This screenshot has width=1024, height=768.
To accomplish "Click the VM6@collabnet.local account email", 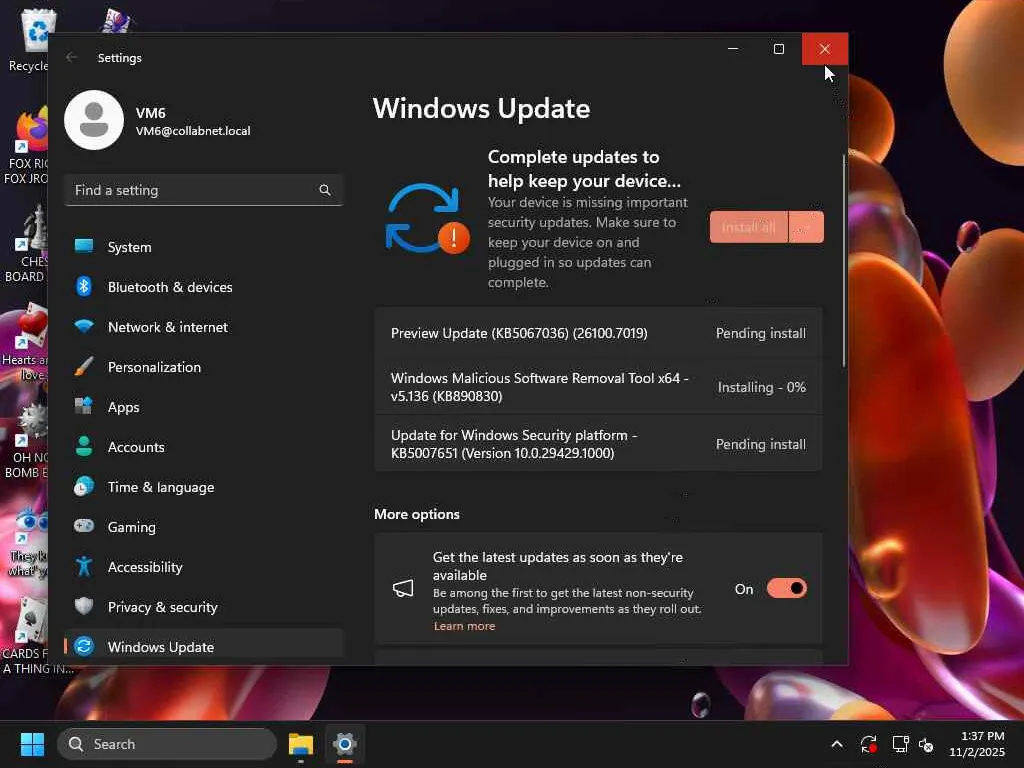I will (193, 131).
